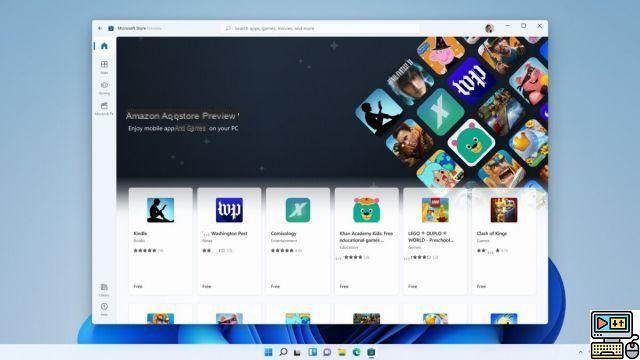The width and height of the screenshot is (640, 360).
Task: Open the Apps section in sidebar
Action: tap(104, 67)
